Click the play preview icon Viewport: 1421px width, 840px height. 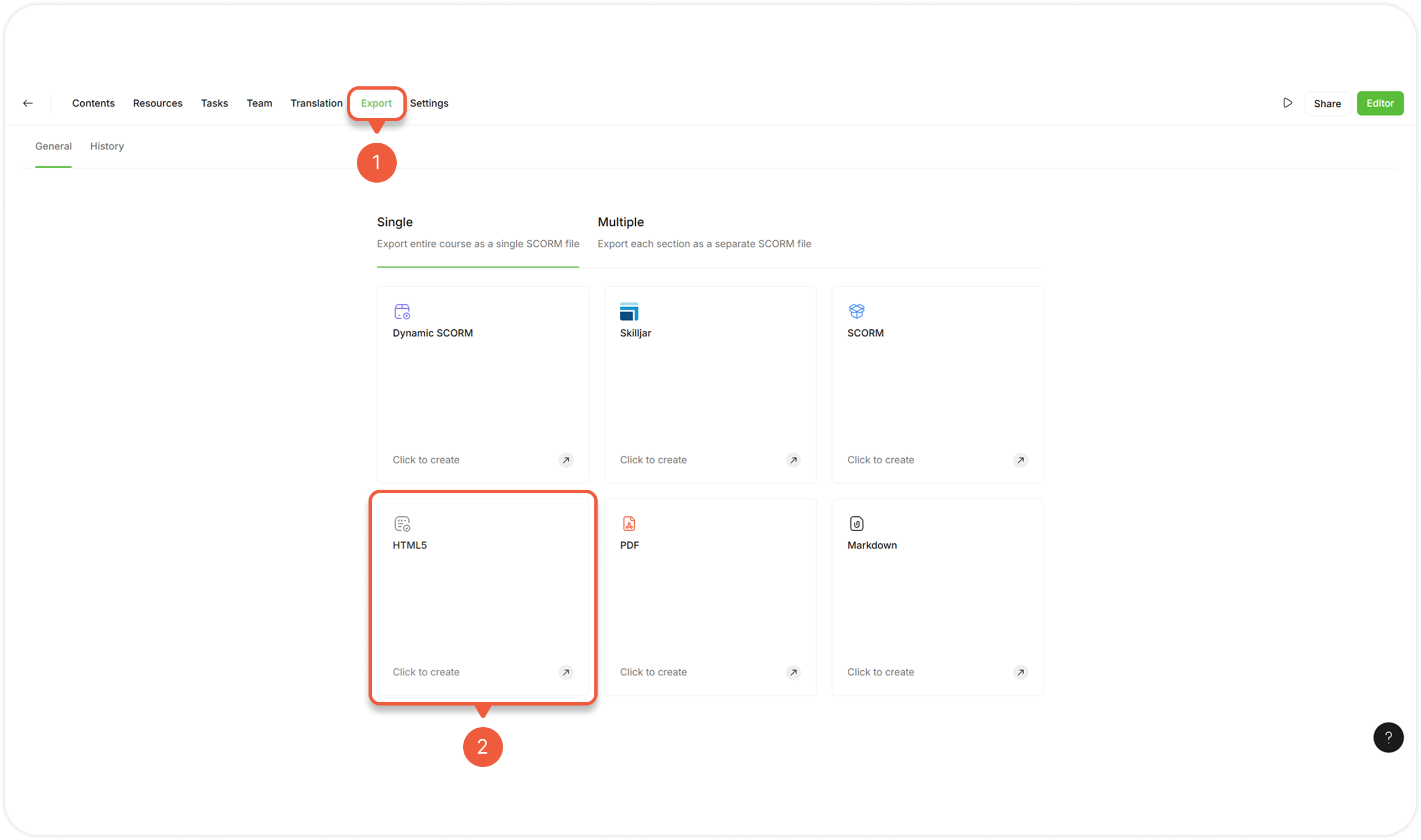click(1288, 103)
